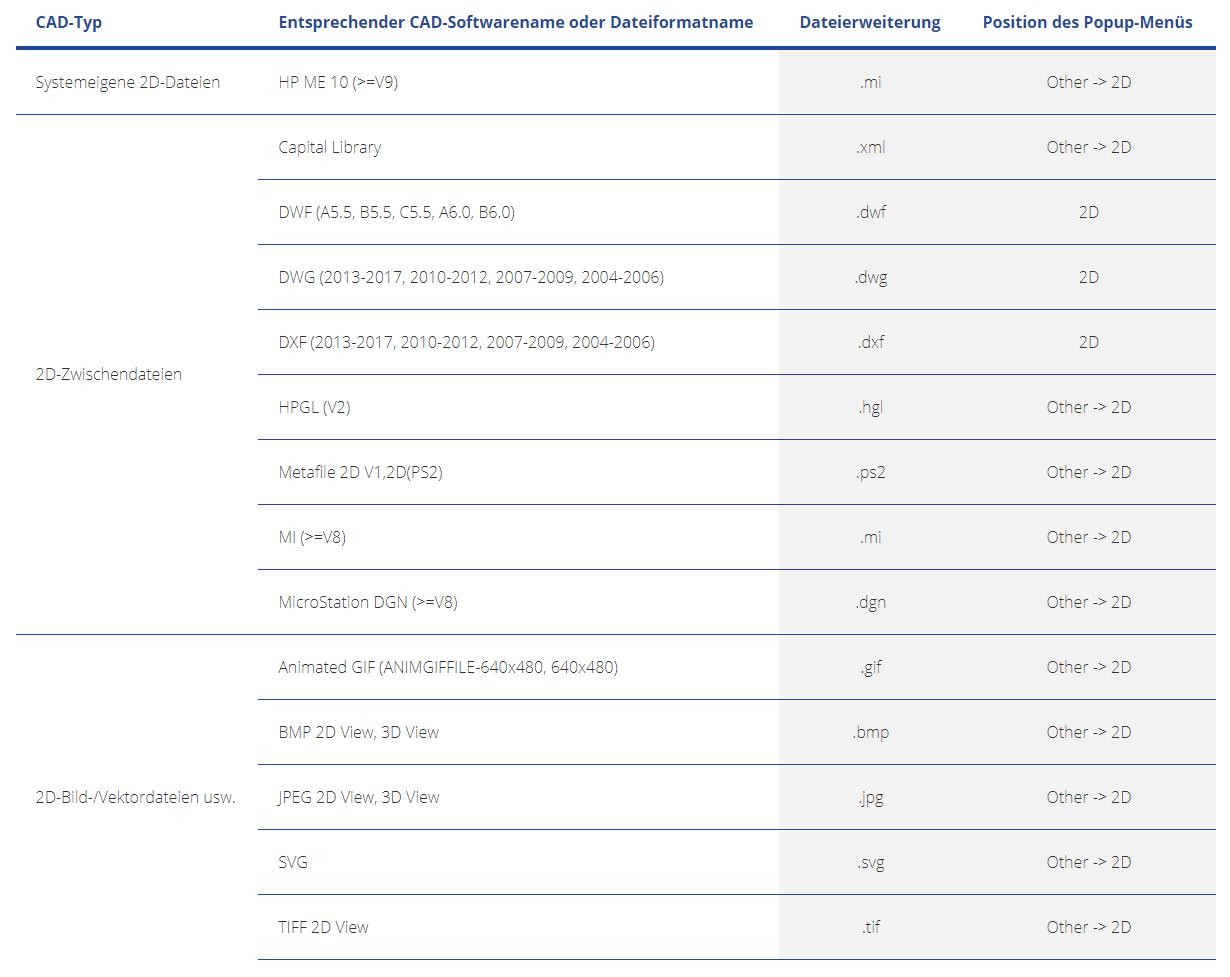Select the DWF (A5.5, B5.5...) format entry
The height and width of the screenshot is (977, 1230).
396,212
